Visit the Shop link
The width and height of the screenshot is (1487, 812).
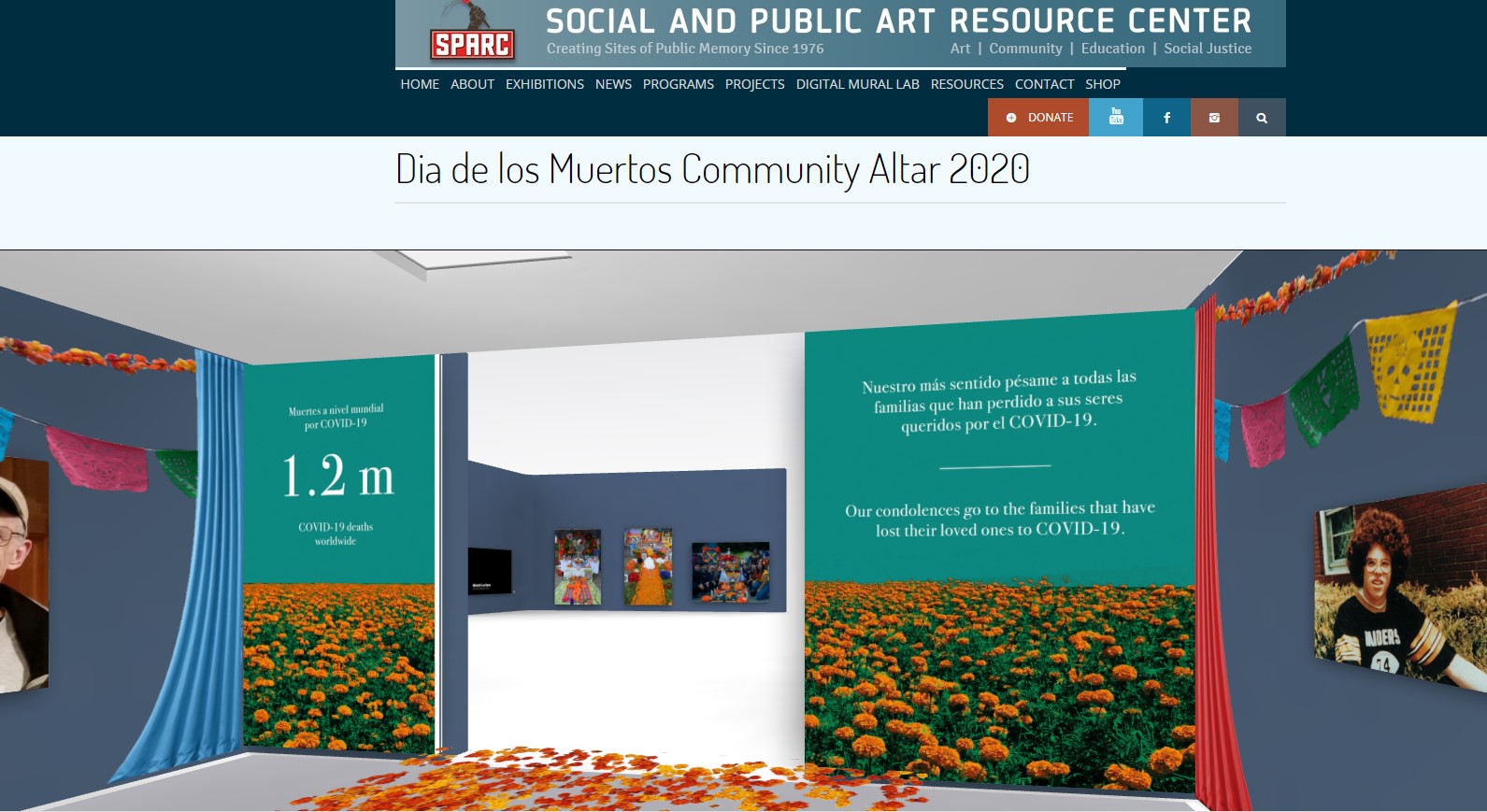[x=1102, y=84]
